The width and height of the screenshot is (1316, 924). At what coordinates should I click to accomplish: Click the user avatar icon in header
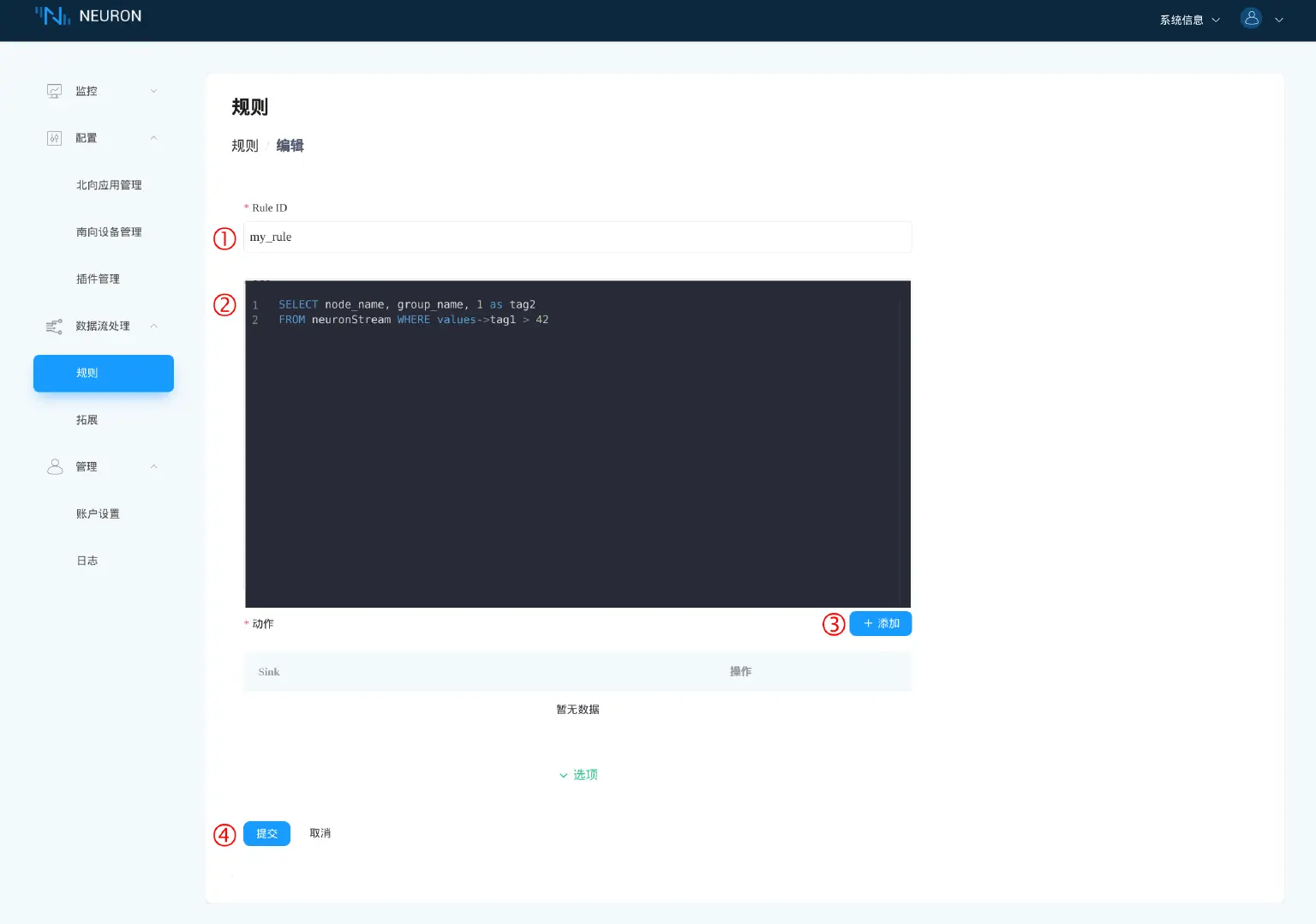1251,18
